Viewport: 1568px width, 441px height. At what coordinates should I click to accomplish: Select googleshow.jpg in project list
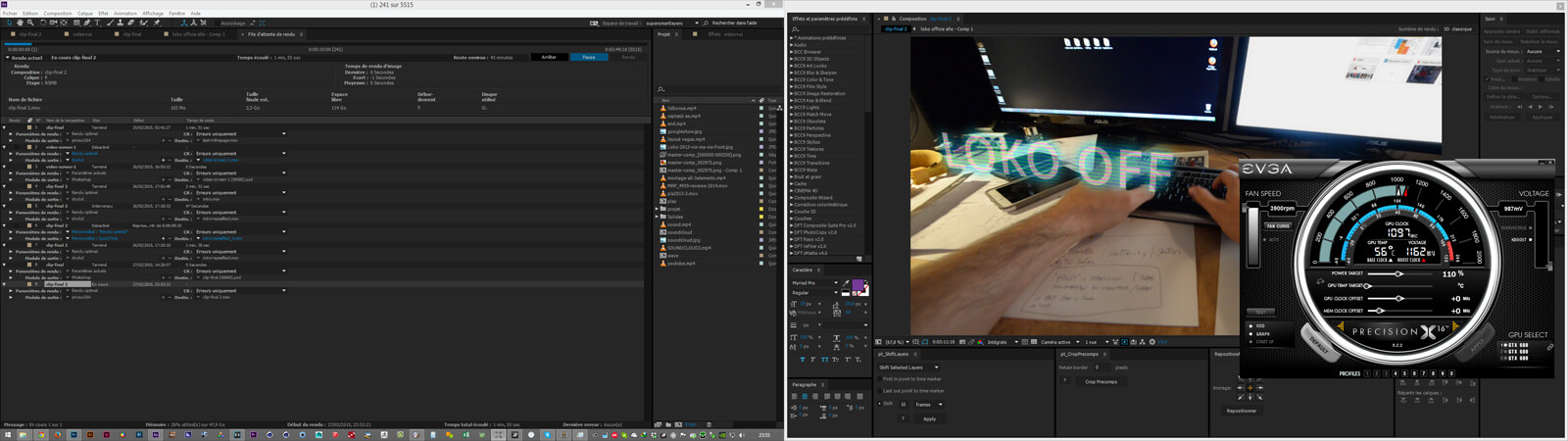[684, 131]
